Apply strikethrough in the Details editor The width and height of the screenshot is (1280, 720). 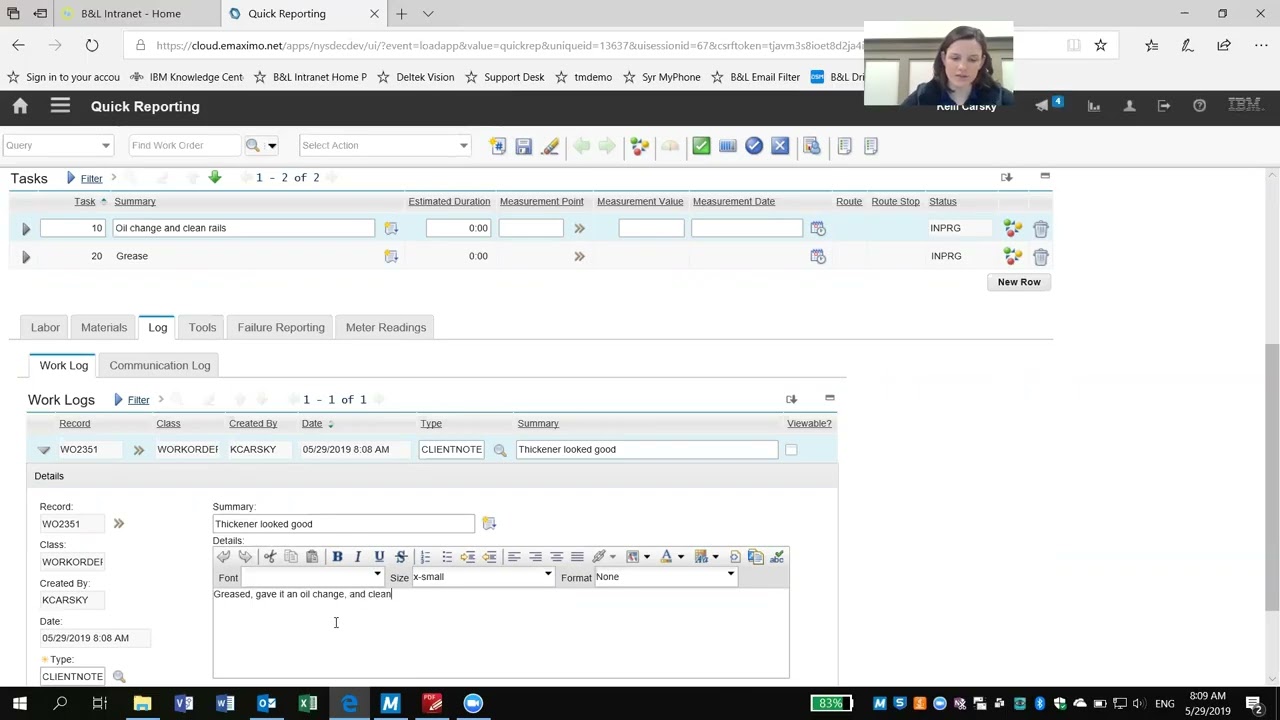click(401, 557)
